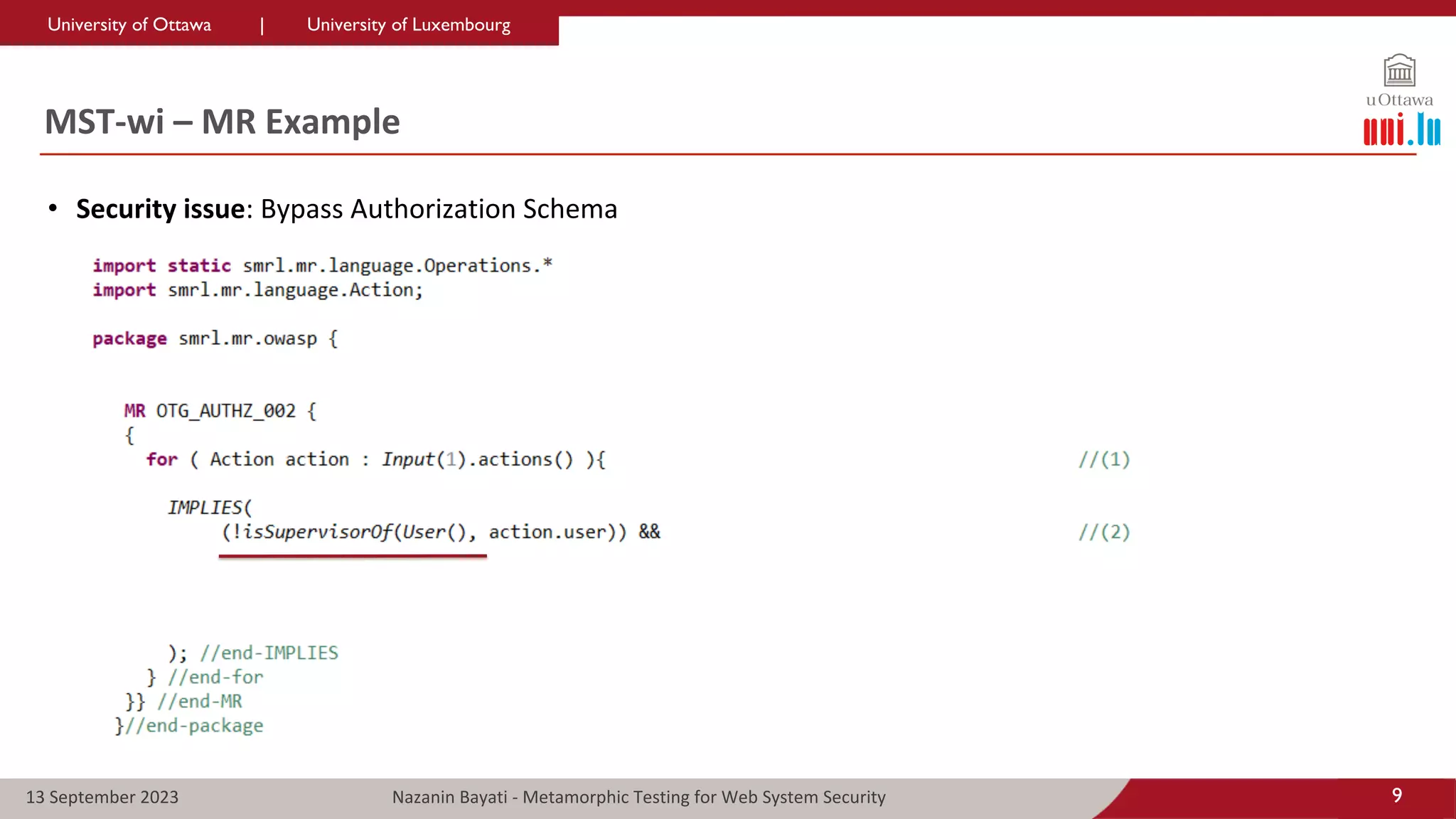Click the uni.lu logo
The image size is (1456, 819).
(1401, 129)
